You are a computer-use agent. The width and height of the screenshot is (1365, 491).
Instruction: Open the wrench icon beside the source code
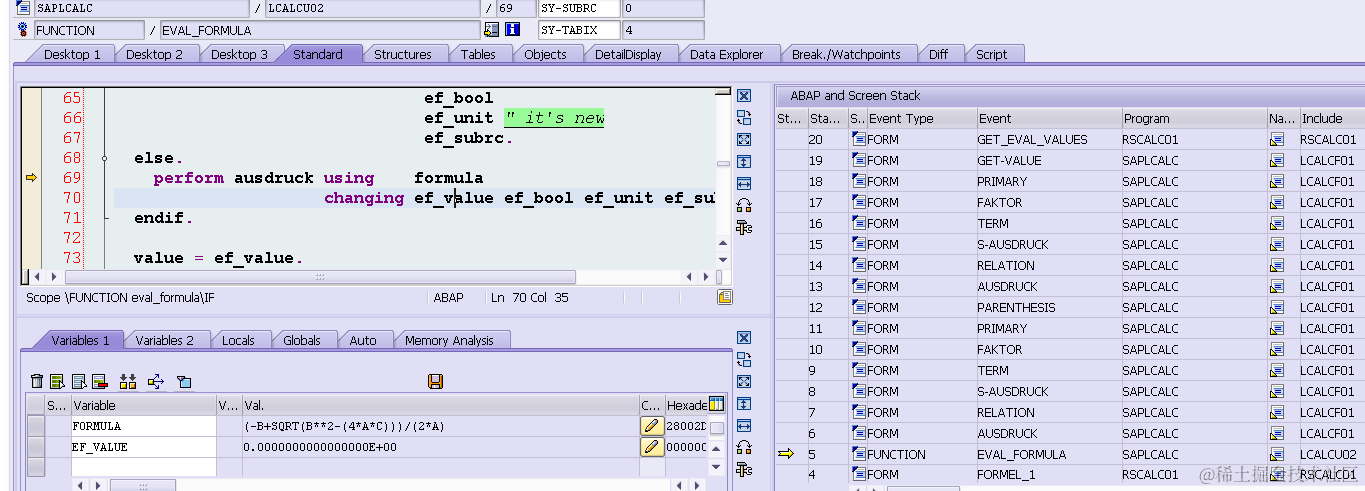[x=743, y=228]
